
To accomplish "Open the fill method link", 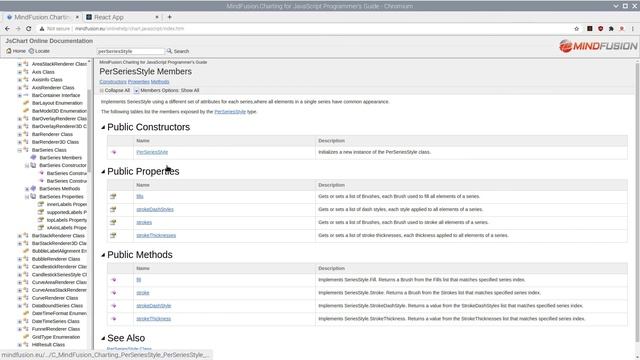I will coord(138,280).
